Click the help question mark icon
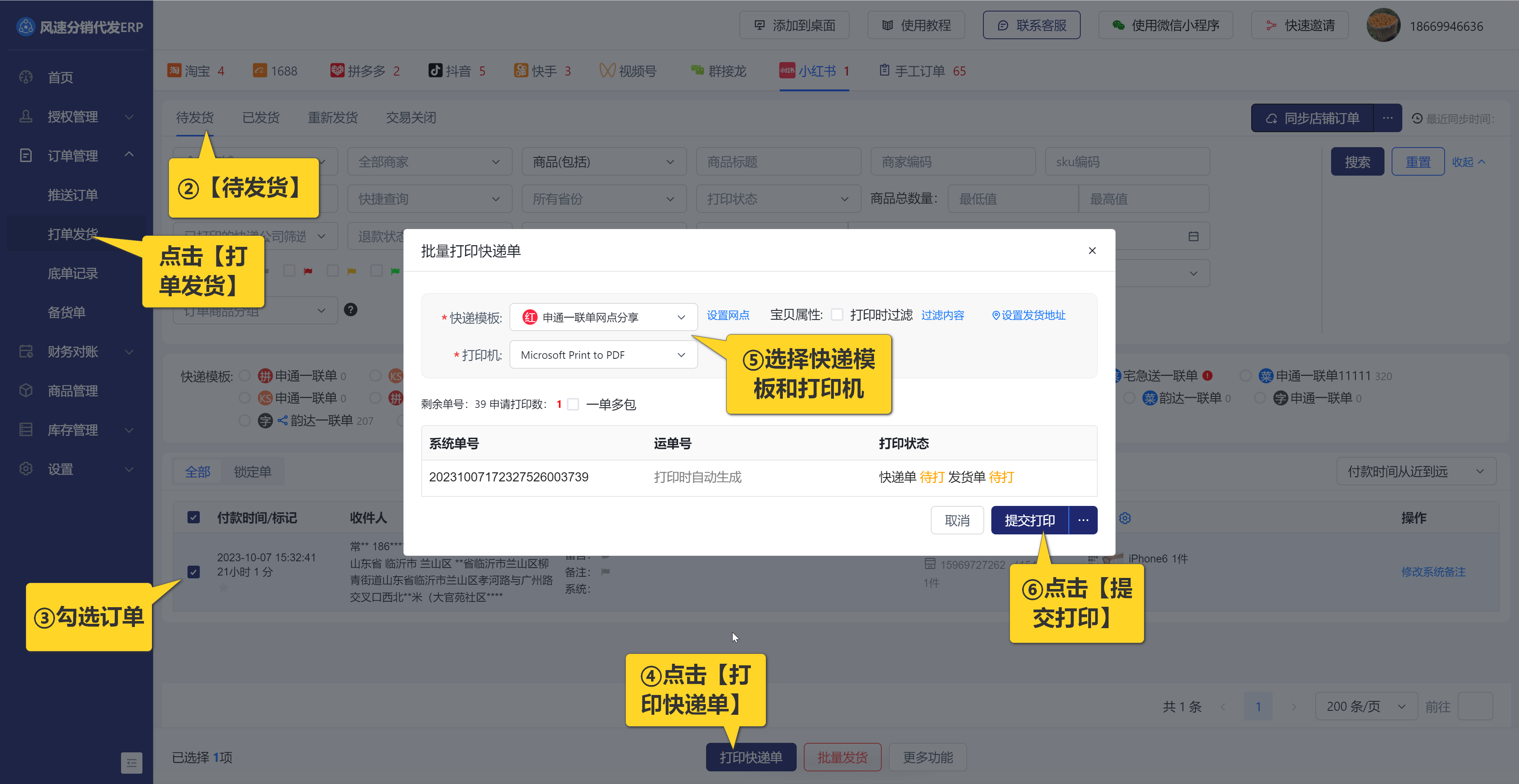Screen dimensions: 1519x784 pyautogui.click(x=350, y=309)
